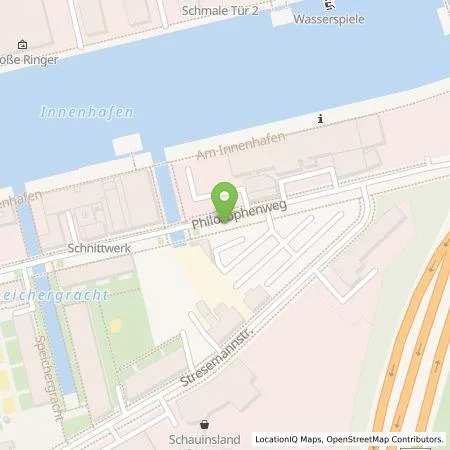
Task: Click the museum icon above Große Ringer
Action: point(22,44)
